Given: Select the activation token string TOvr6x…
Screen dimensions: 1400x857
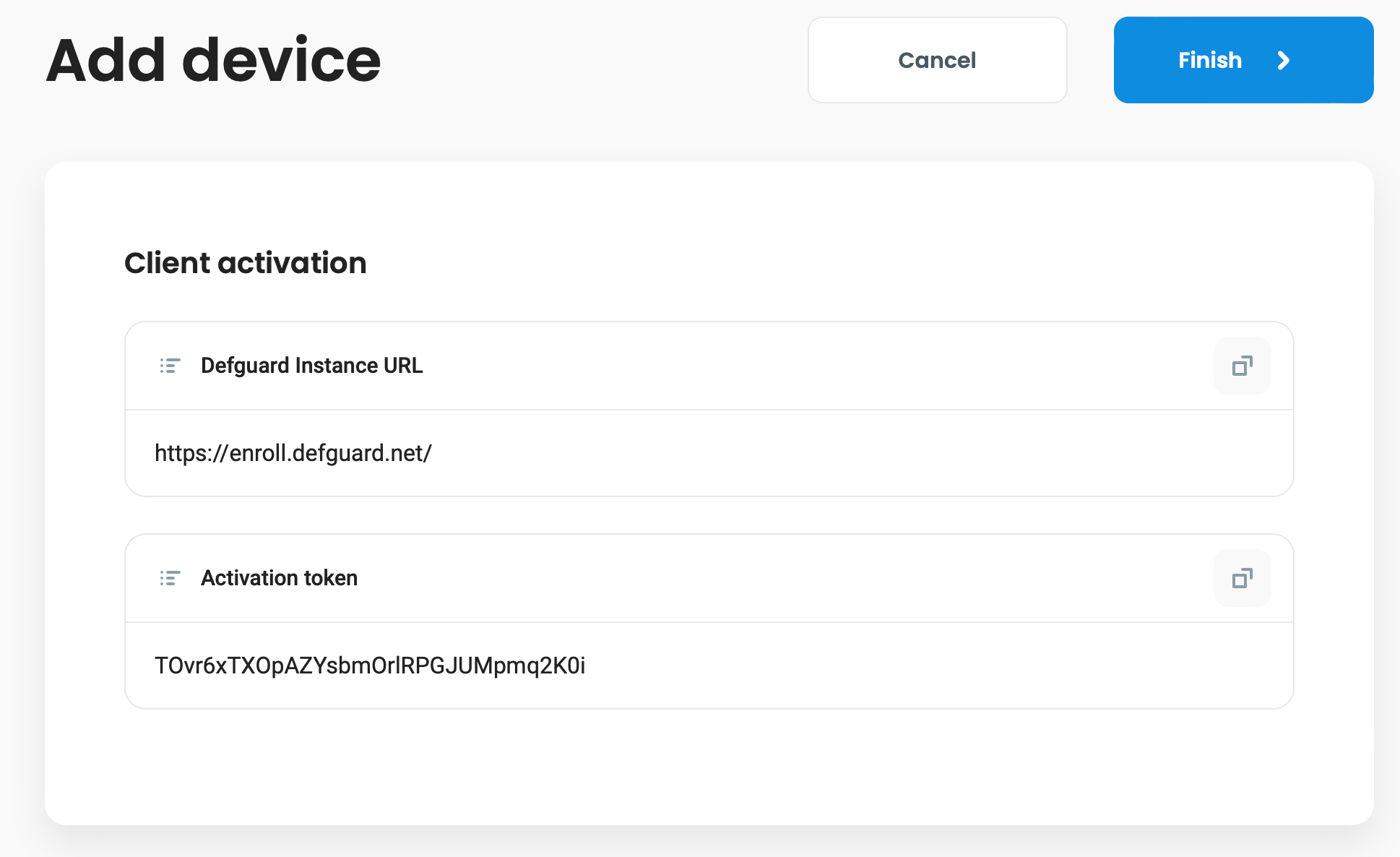Looking at the screenshot, I should point(369,666).
